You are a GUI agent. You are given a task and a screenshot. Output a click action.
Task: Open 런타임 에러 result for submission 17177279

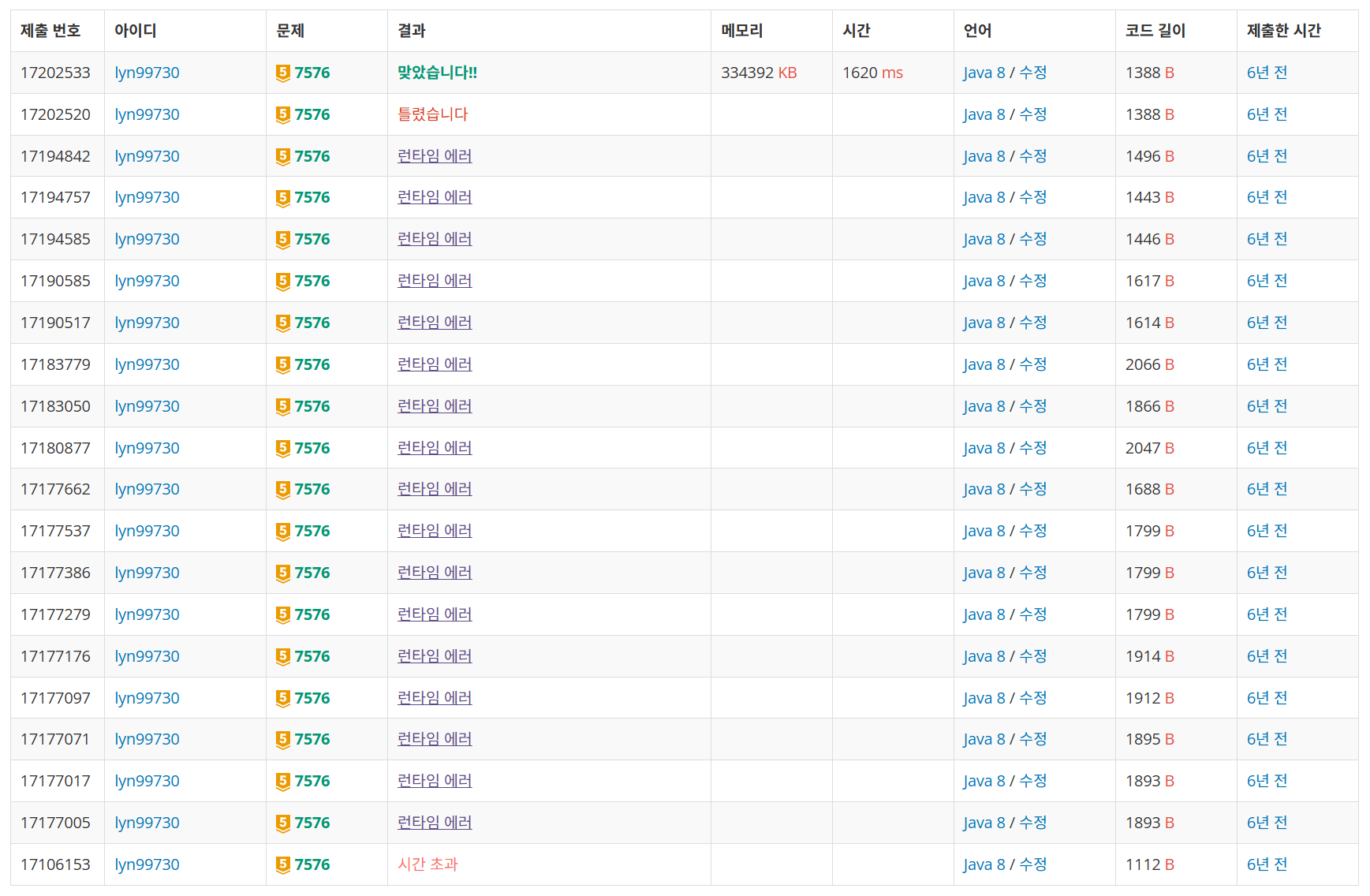point(435,614)
